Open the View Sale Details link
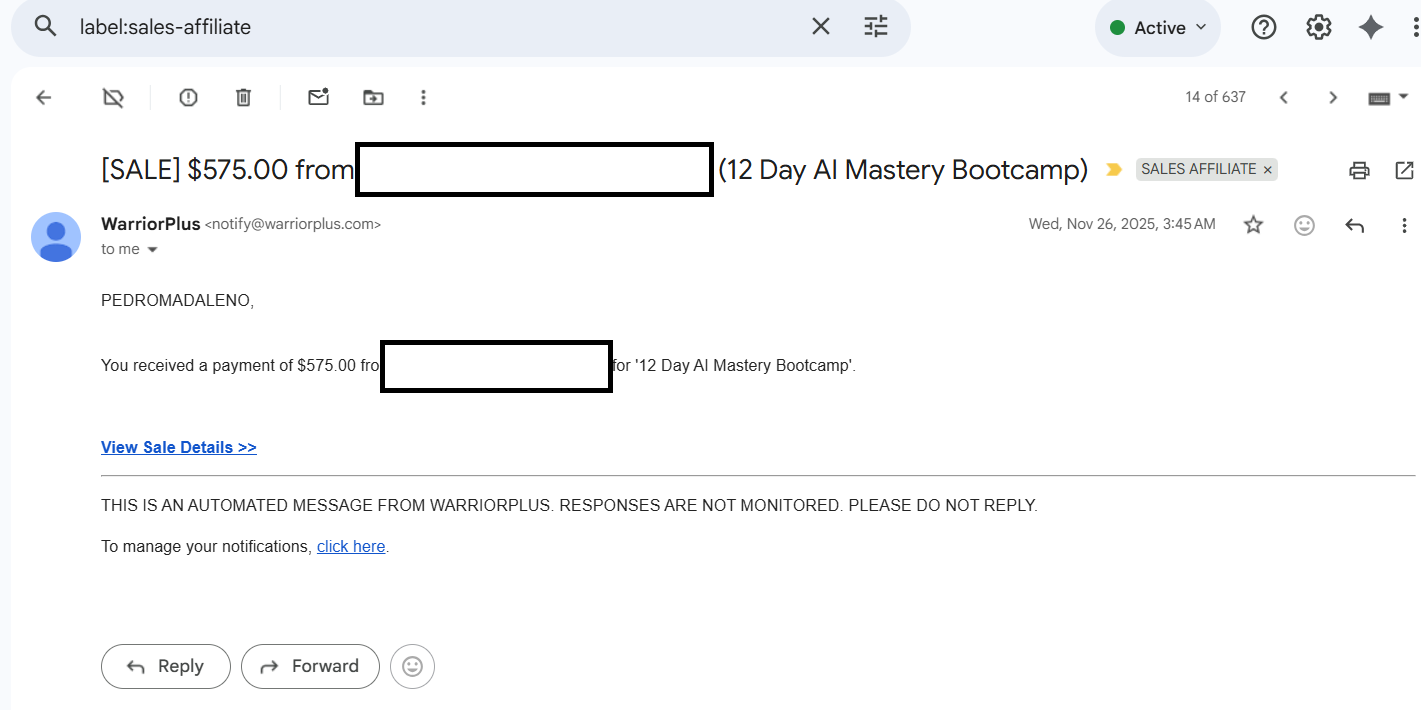 (x=179, y=447)
